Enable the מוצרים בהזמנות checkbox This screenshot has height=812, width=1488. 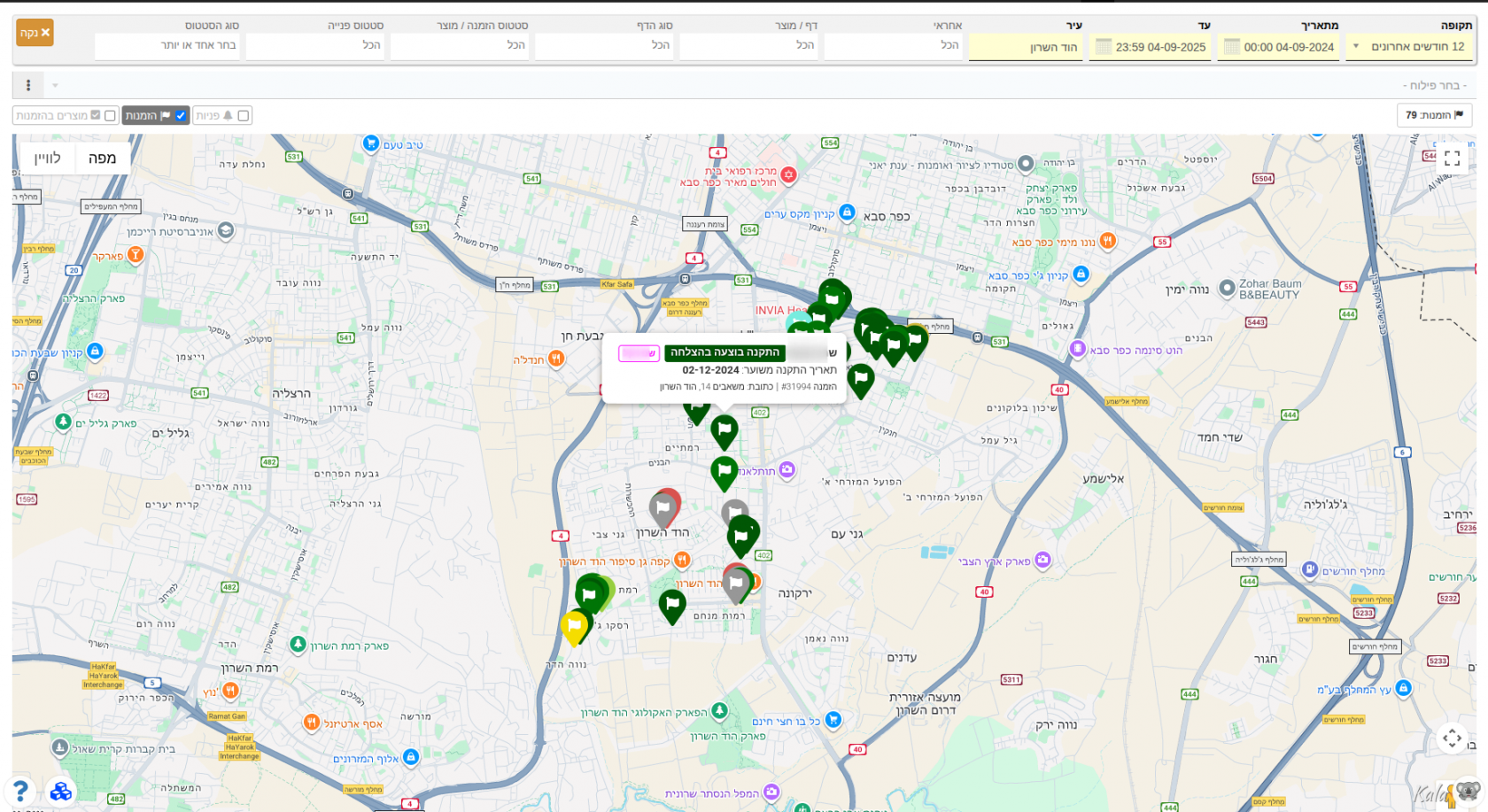click(x=110, y=115)
